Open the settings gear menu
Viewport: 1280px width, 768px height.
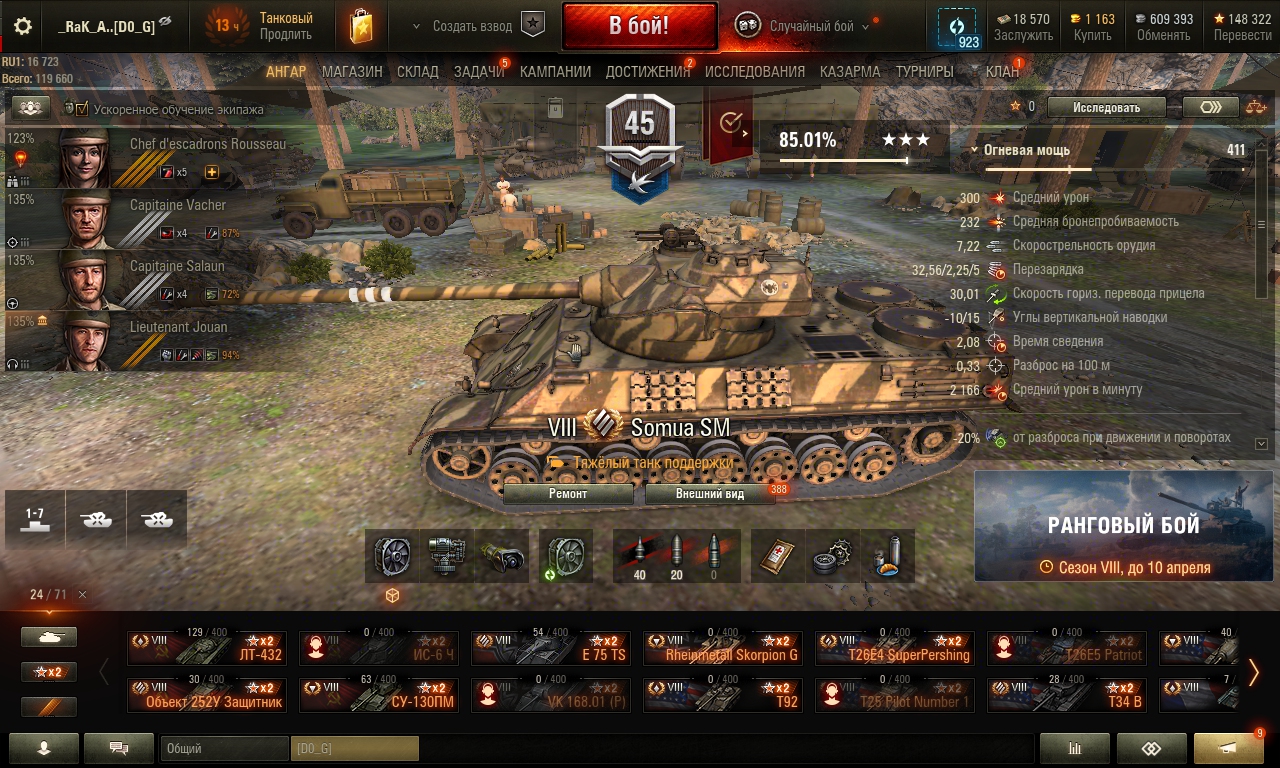(x=23, y=26)
